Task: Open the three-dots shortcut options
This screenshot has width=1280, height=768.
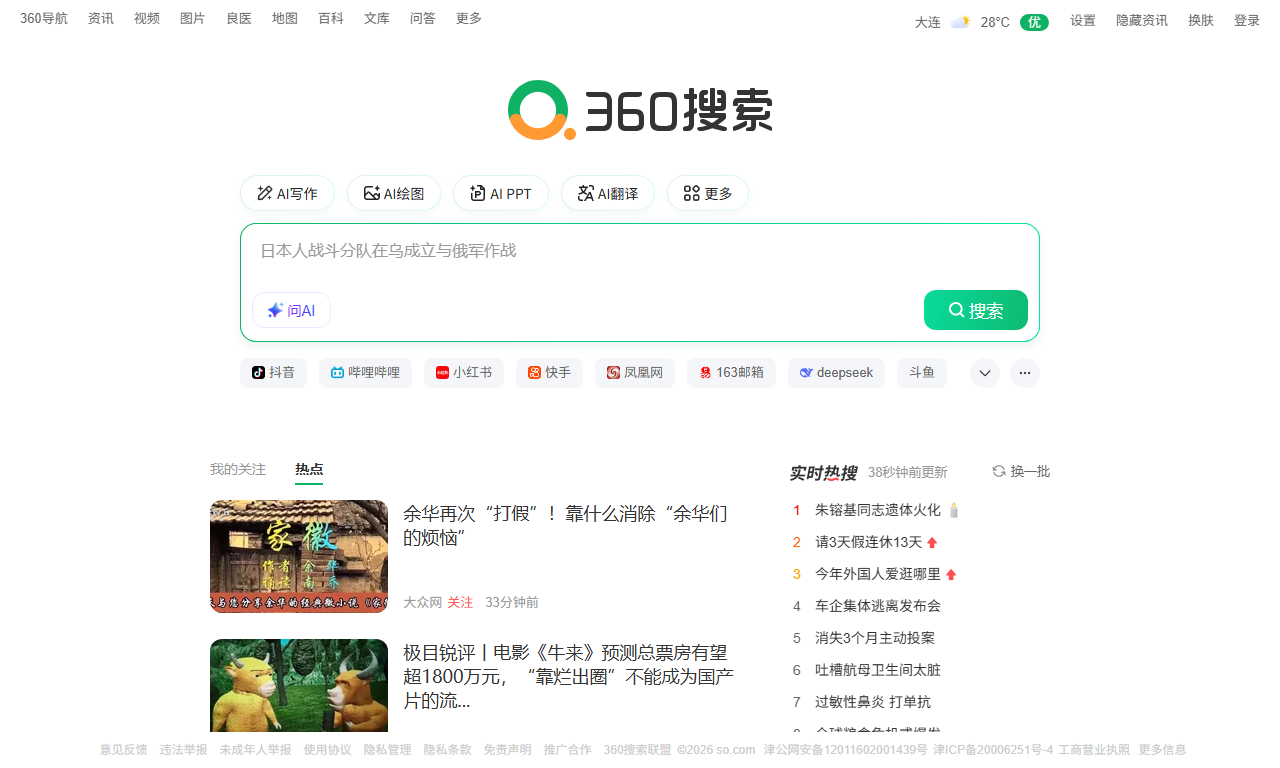Action: (1025, 373)
